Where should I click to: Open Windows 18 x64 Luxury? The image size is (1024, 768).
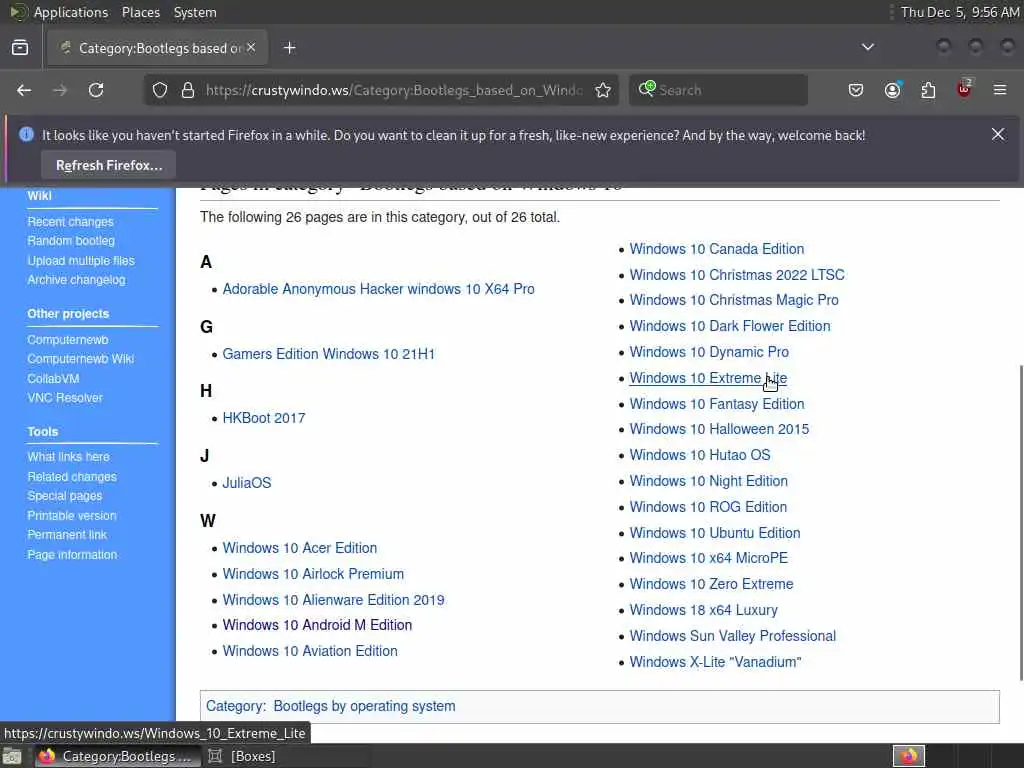coord(704,610)
